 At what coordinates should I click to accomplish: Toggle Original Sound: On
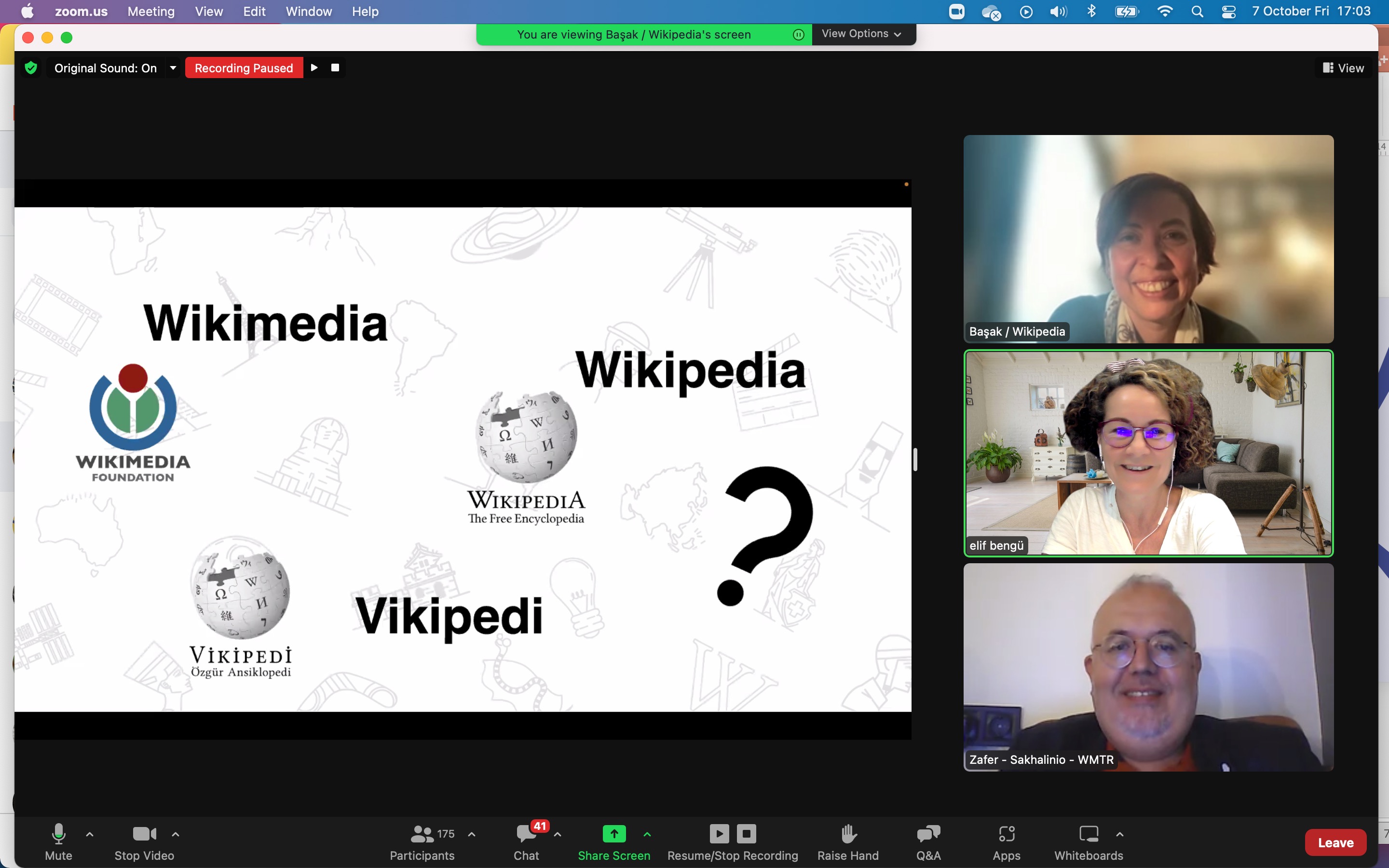click(106, 68)
